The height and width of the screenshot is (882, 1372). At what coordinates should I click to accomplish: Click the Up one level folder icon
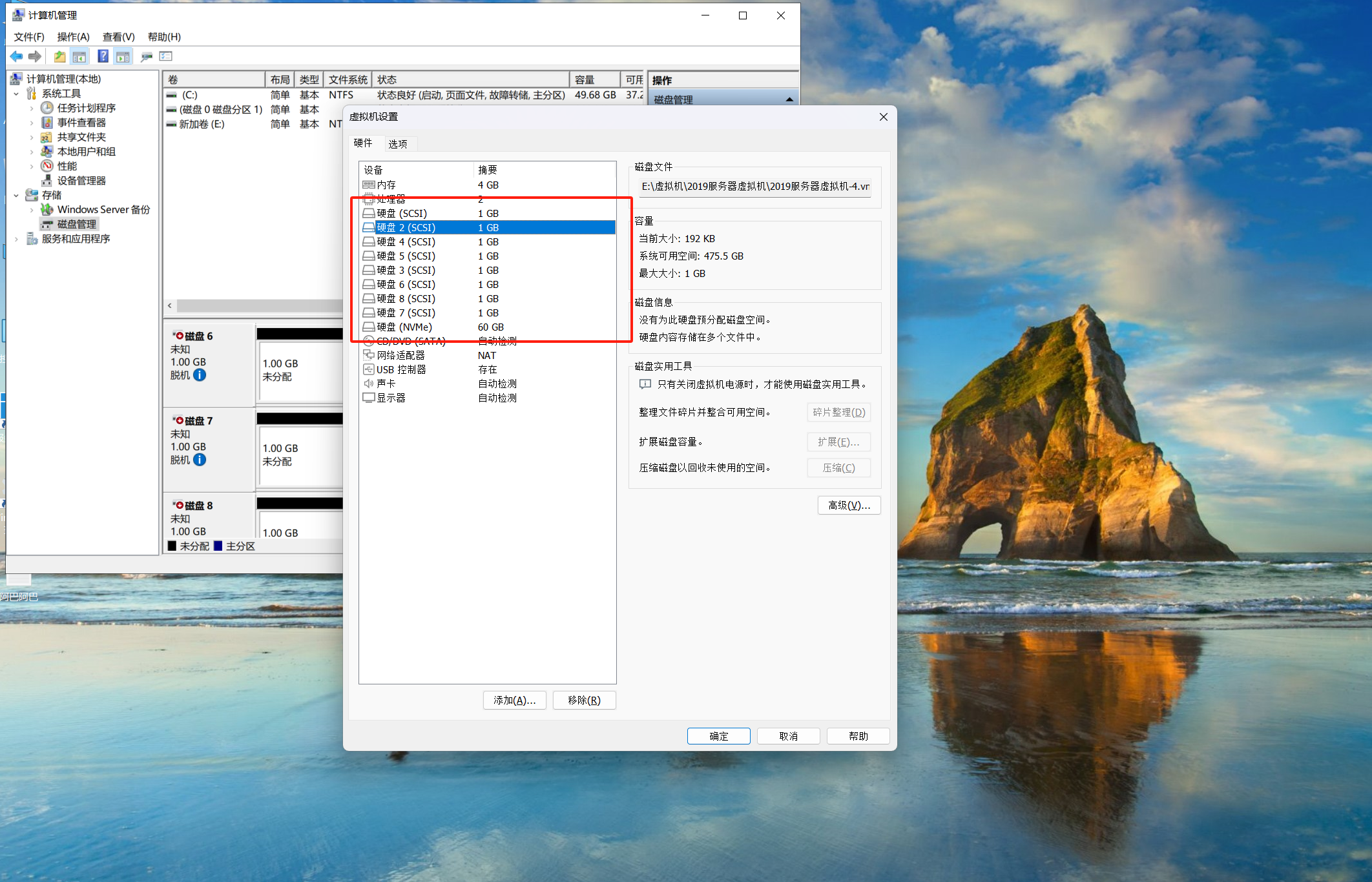[x=59, y=57]
